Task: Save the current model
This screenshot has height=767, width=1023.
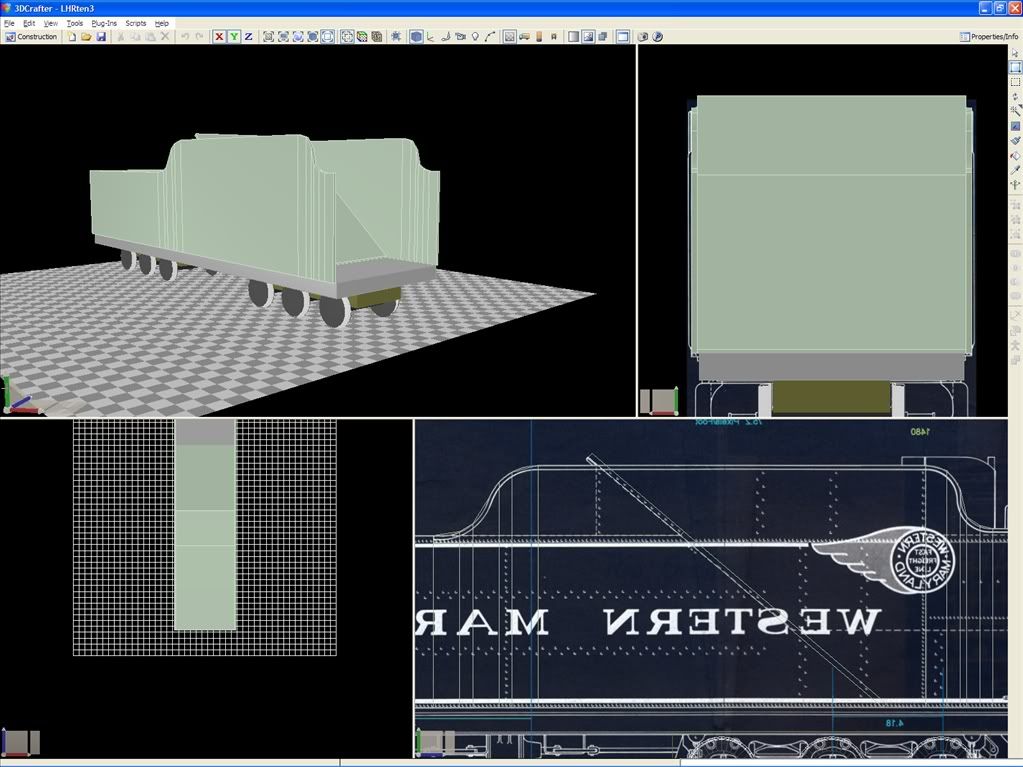Action: [x=101, y=37]
